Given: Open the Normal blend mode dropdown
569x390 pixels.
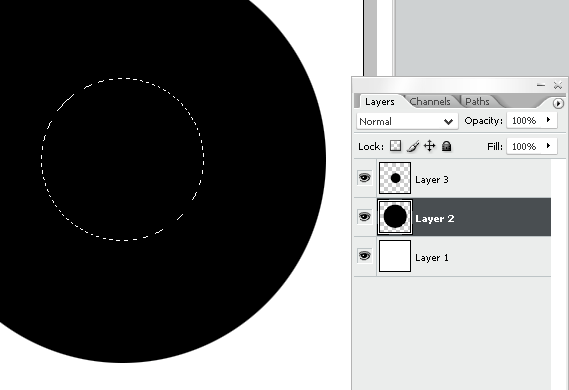Looking at the screenshot, I should click(407, 121).
